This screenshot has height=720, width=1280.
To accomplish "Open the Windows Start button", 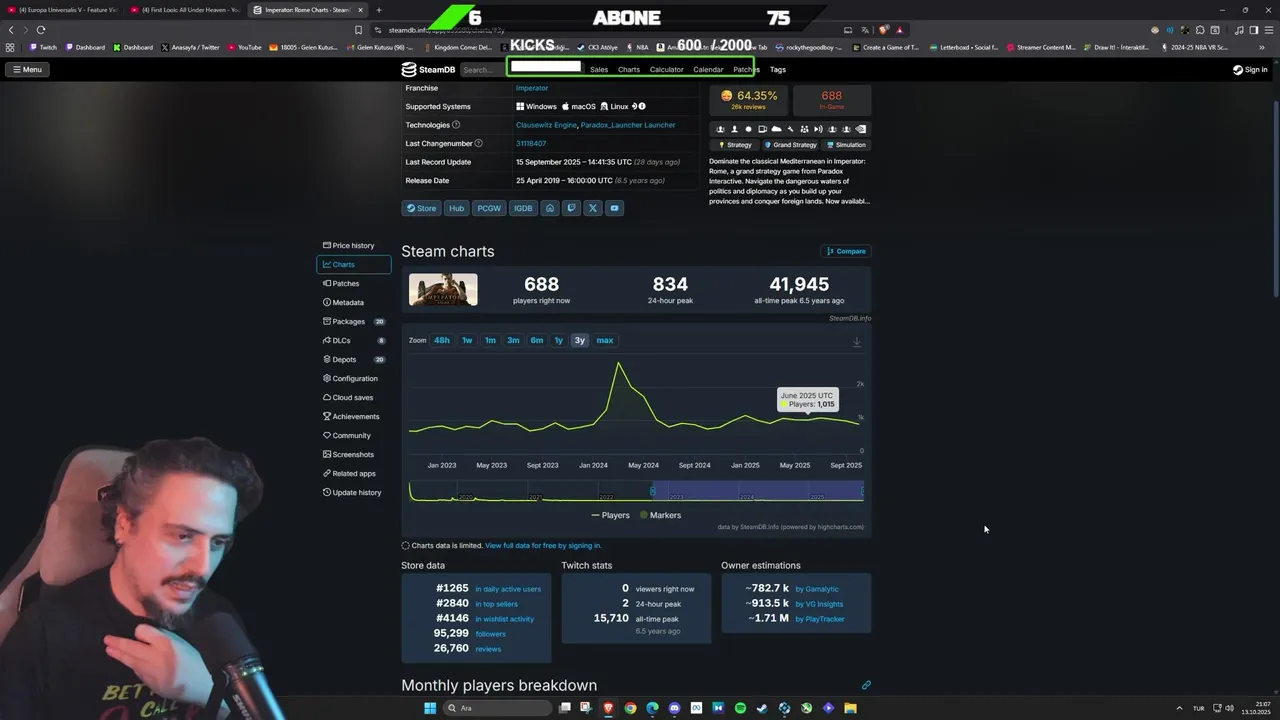I will (430, 708).
